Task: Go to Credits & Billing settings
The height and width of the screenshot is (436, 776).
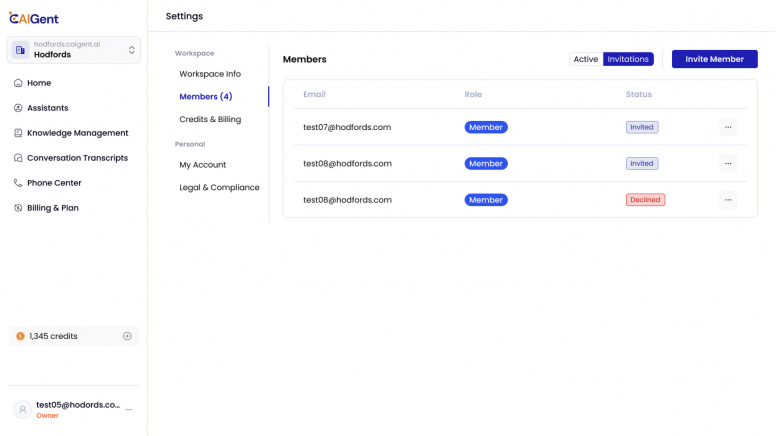Action: click(210, 119)
